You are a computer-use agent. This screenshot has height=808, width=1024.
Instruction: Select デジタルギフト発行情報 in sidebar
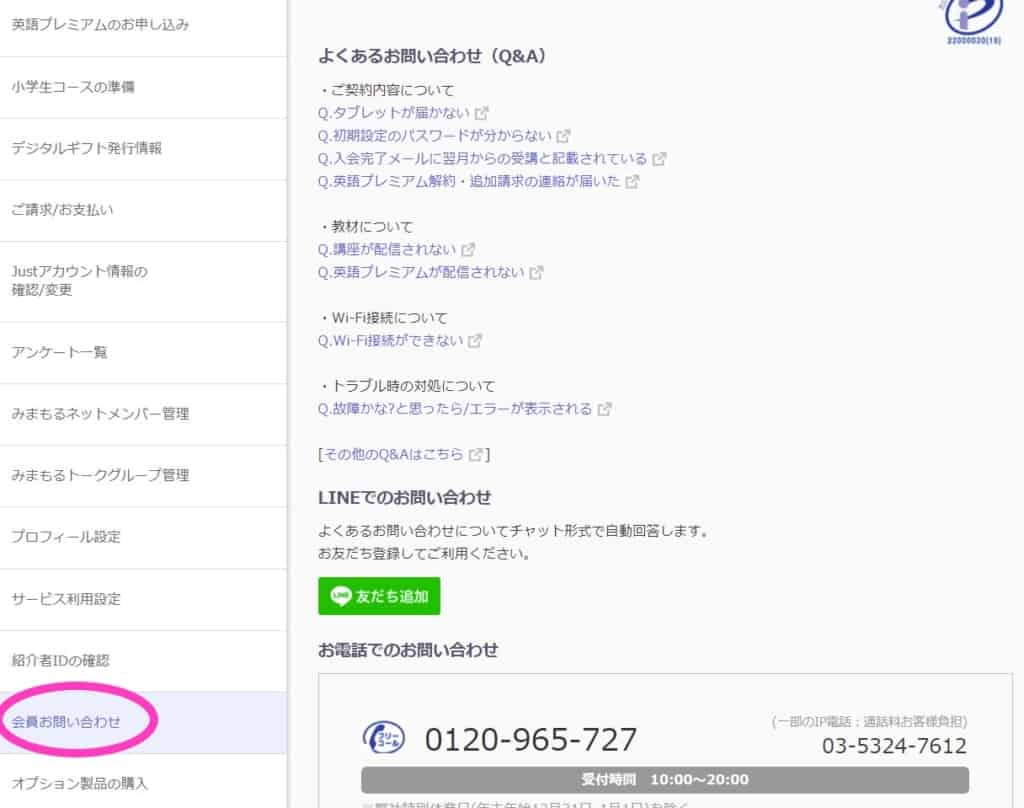pos(86,148)
